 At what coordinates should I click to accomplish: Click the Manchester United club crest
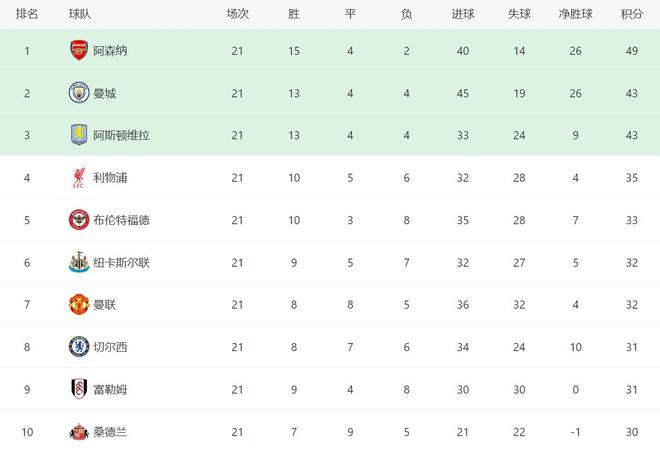[79, 305]
